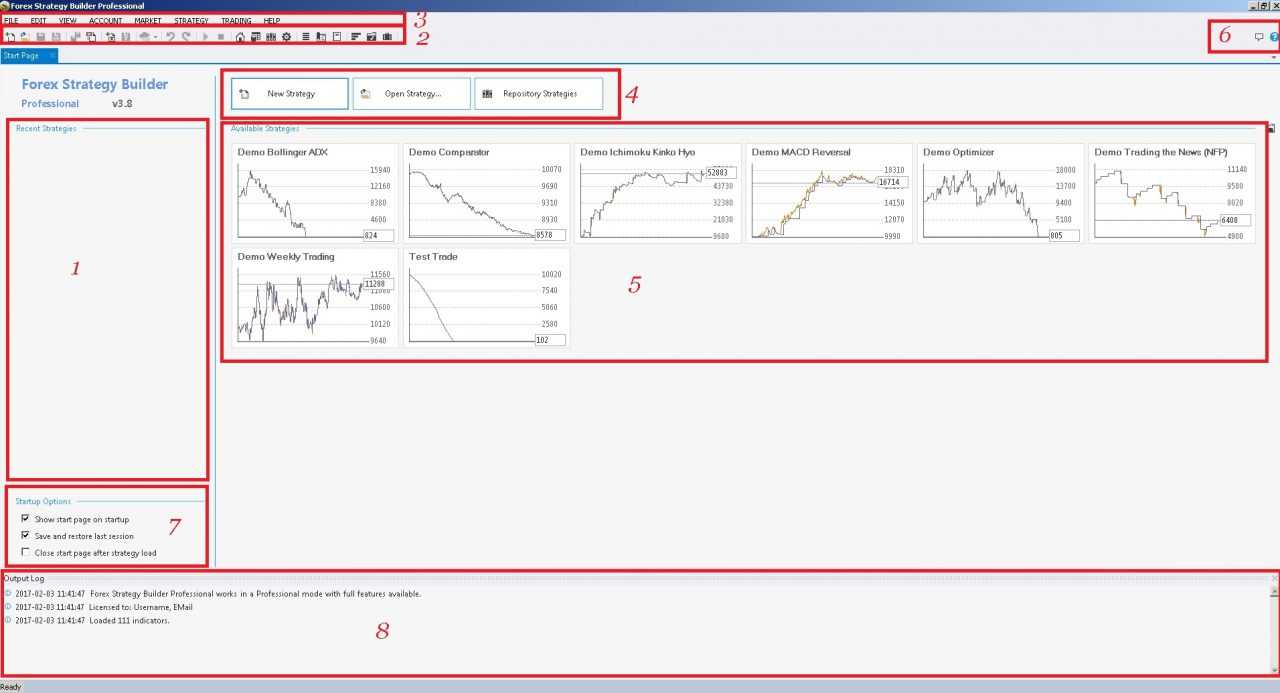Click the open strategy folder toolbar icon
Viewport: 1280px width, 693px height.
tap(23, 37)
